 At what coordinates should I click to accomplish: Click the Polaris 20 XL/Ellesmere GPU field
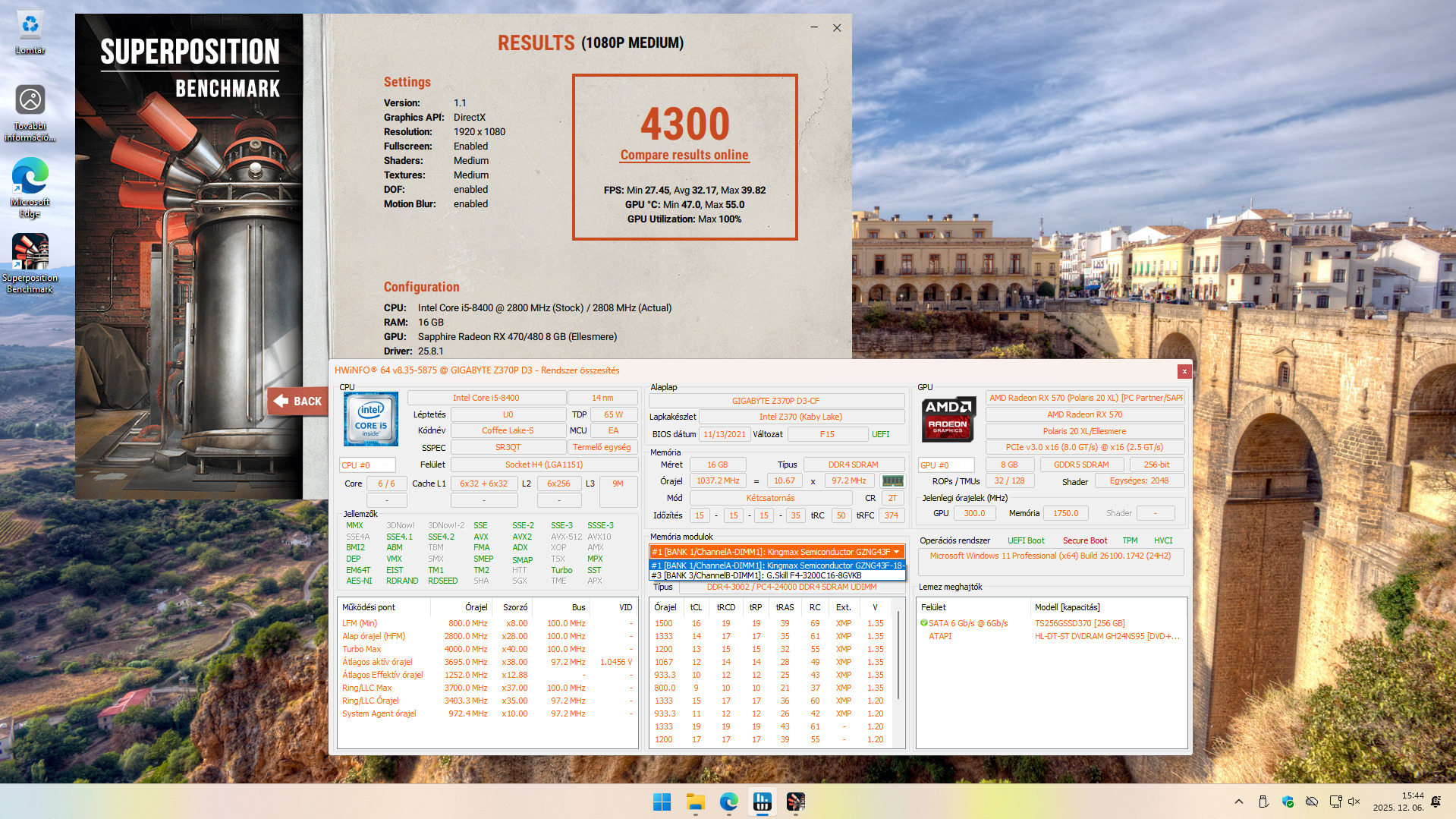[1084, 431]
